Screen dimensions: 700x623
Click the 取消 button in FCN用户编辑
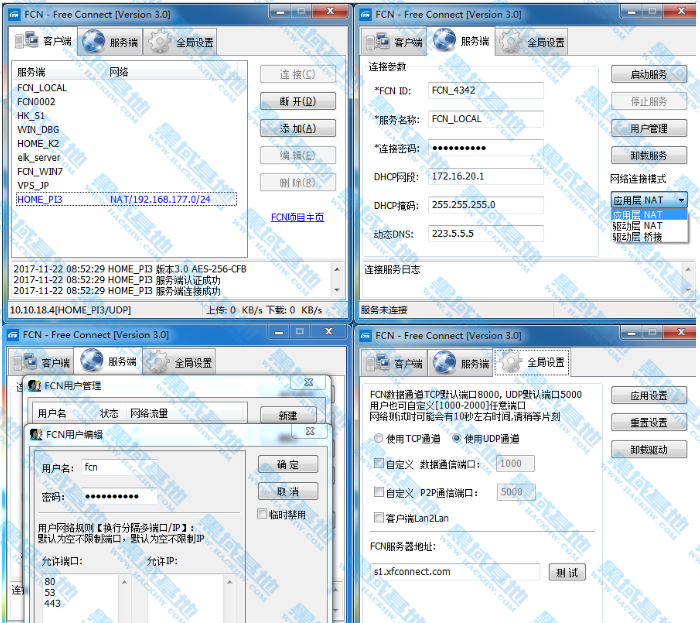(x=288, y=491)
